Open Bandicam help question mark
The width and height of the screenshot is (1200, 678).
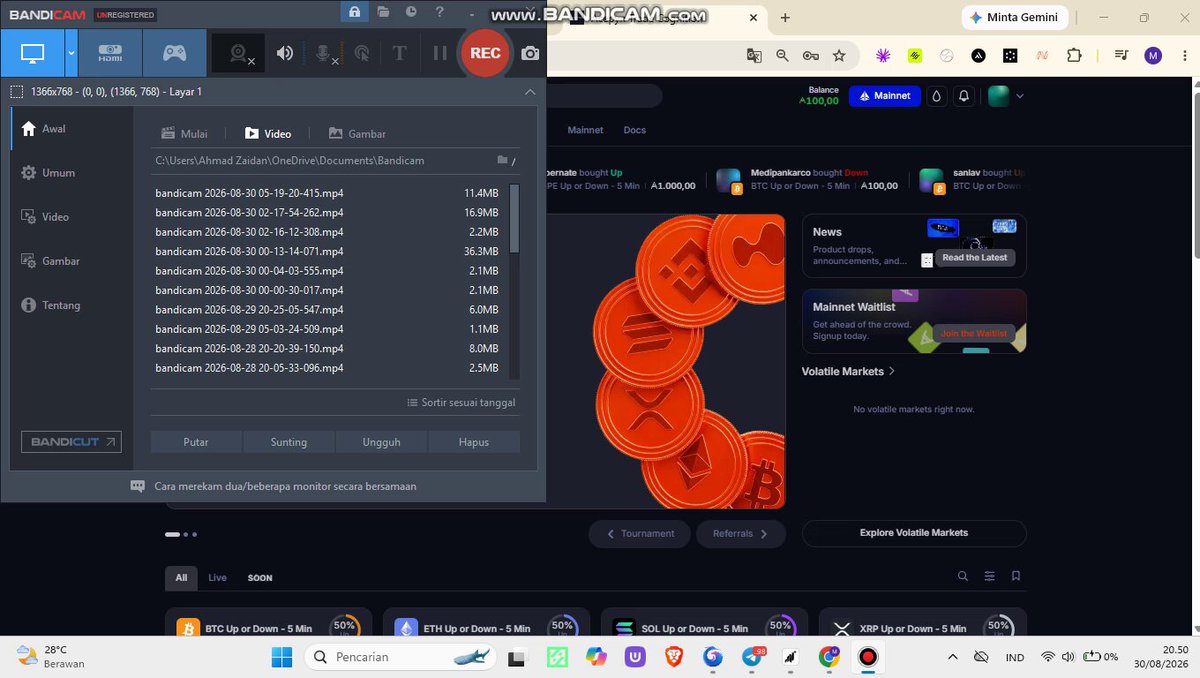pos(440,12)
